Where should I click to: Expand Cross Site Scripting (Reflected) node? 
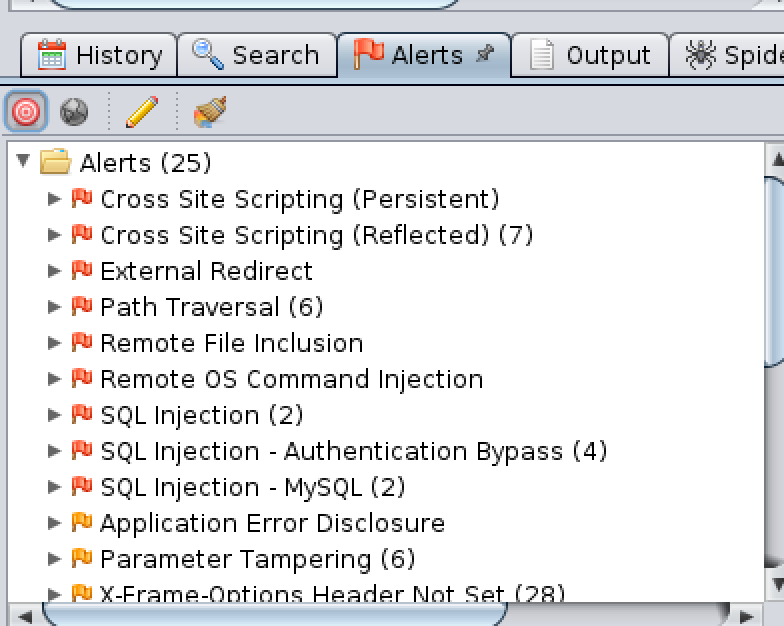[55, 235]
